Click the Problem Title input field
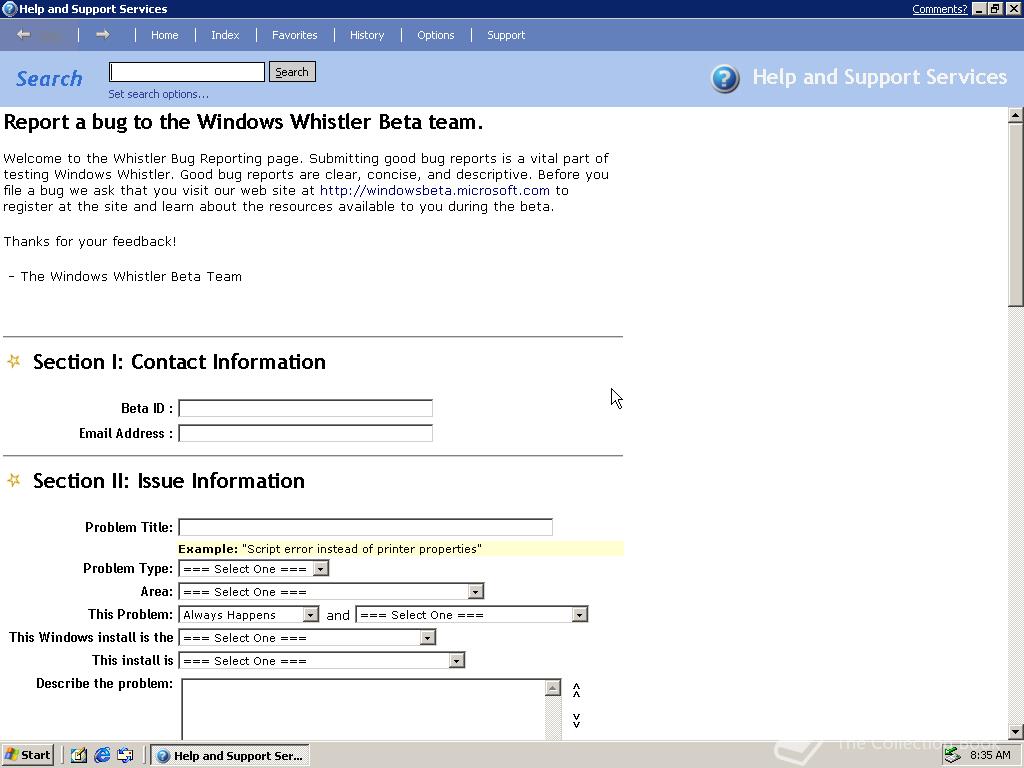This screenshot has height=768, width=1024. pos(366,527)
